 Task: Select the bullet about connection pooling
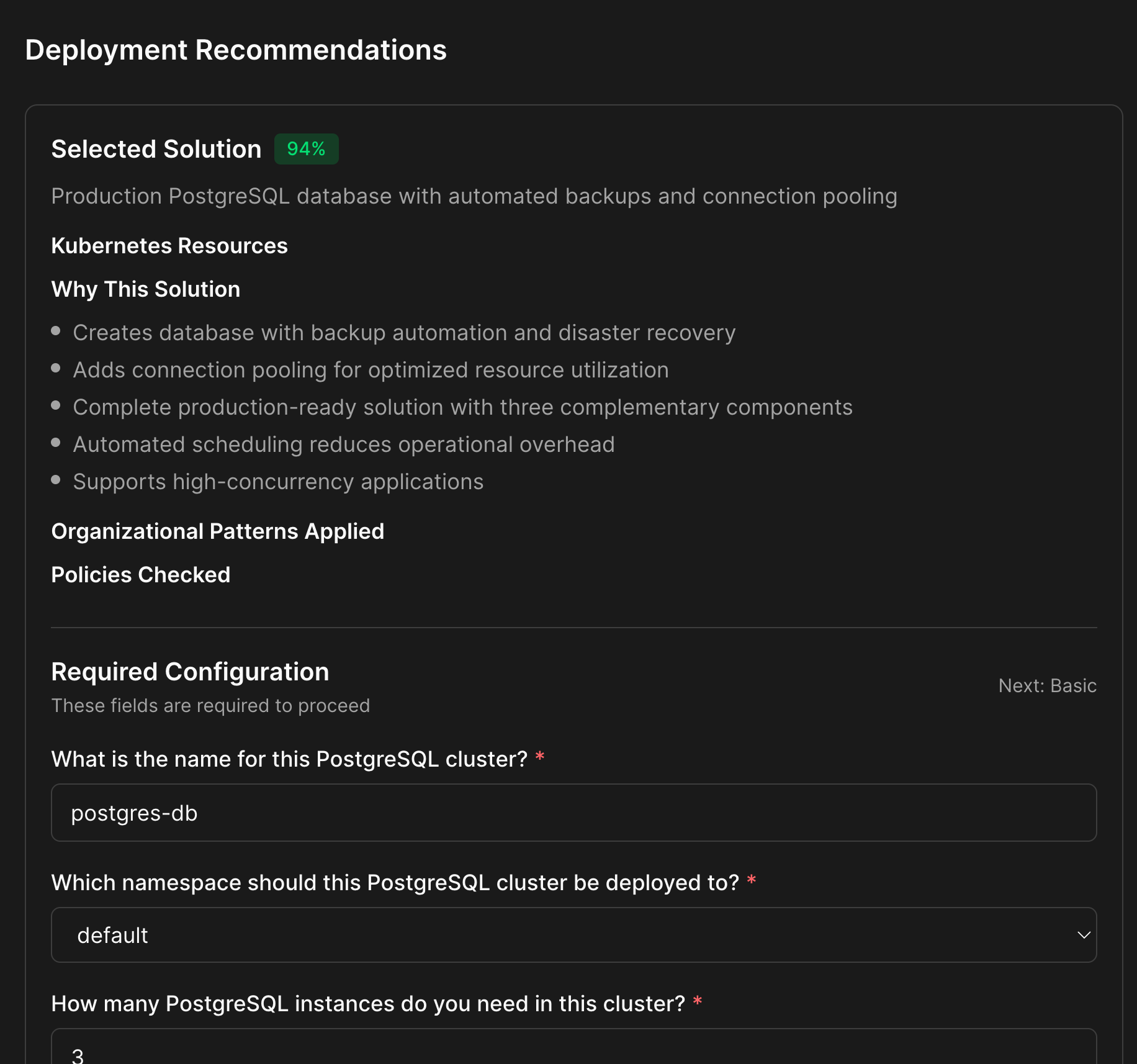pos(371,369)
